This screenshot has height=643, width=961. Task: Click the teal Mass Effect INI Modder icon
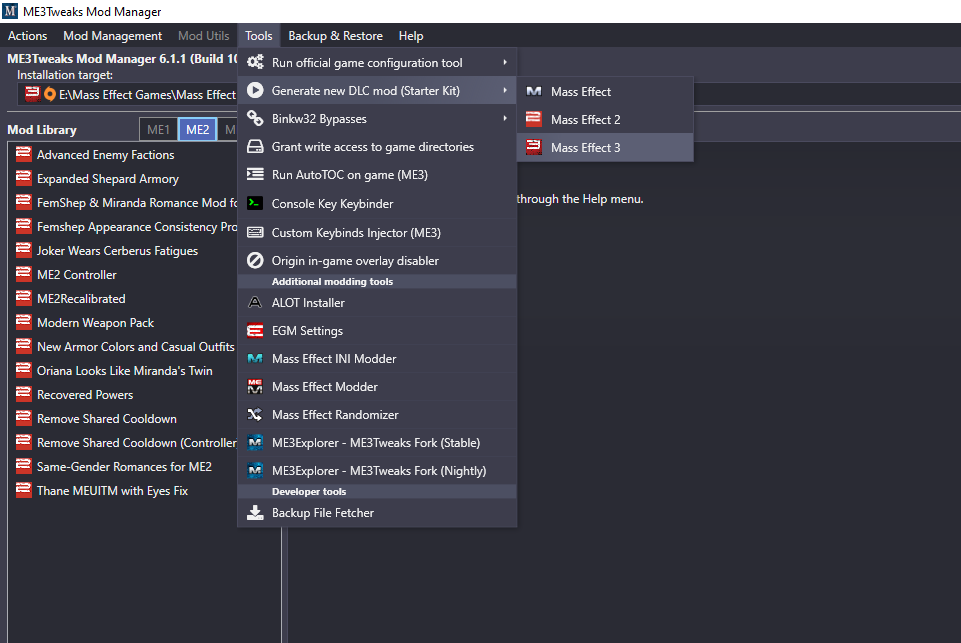(255, 359)
